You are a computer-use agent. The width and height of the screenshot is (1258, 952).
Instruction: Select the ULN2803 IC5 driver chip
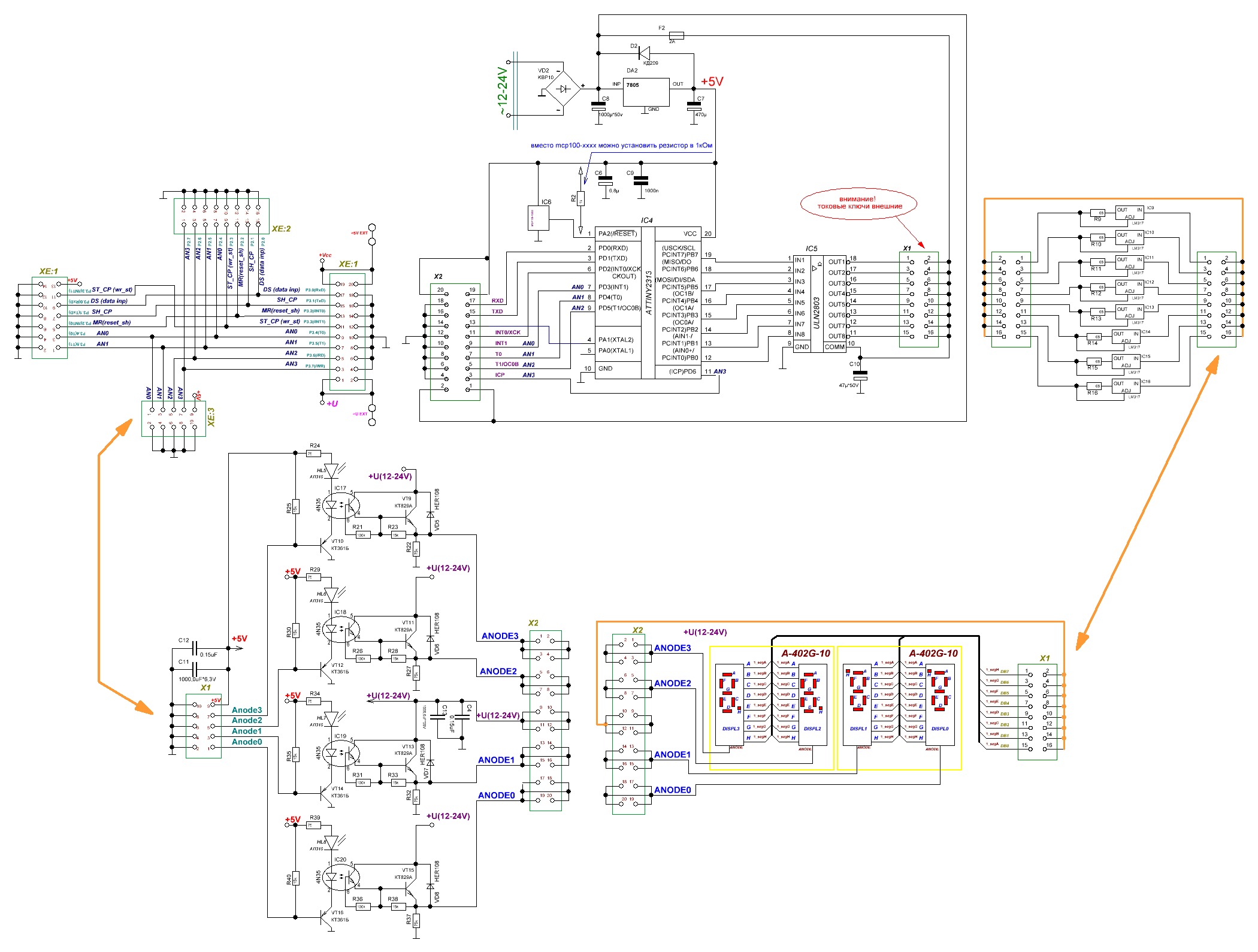pos(819,304)
